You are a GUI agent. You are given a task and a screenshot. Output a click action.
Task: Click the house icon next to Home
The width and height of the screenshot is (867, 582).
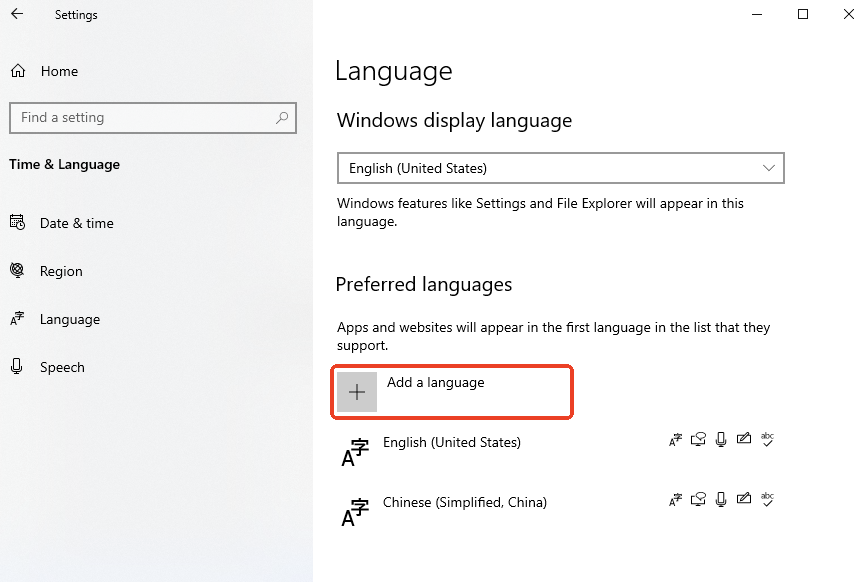point(18,71)
